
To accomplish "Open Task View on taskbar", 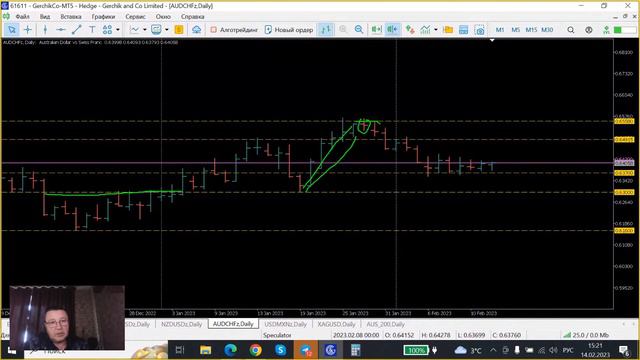I will click(180, 350).
